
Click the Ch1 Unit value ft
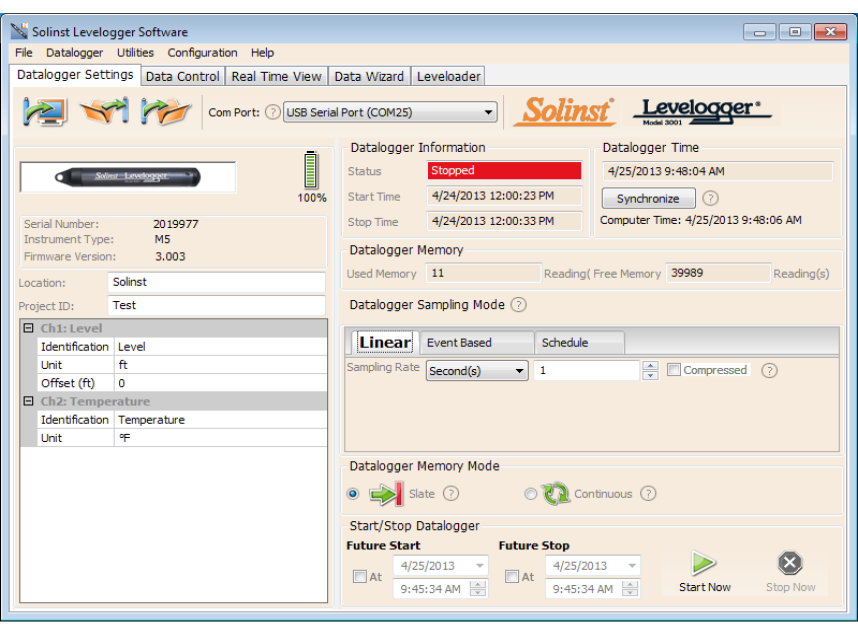click(221, 365)
